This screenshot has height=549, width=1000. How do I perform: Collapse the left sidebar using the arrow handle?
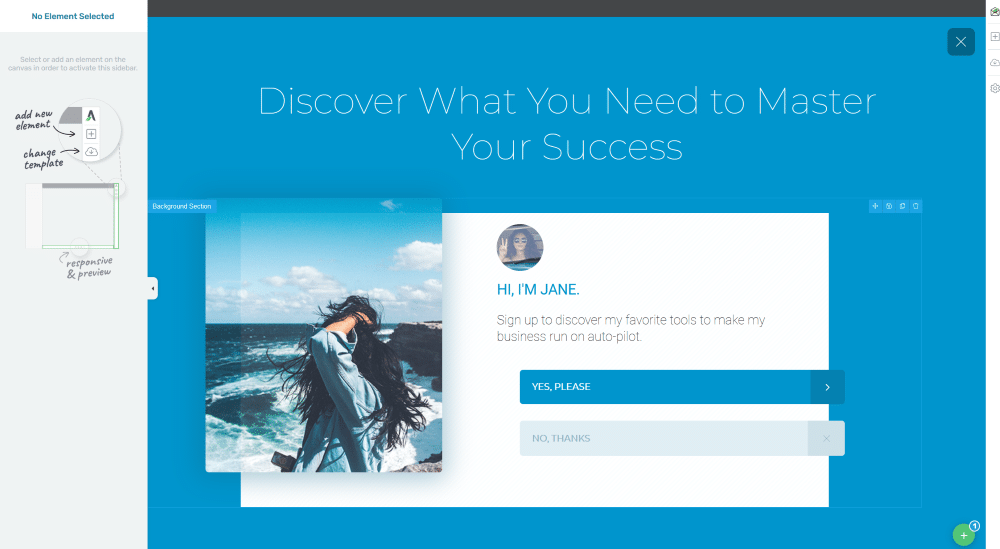click(152, 288)
